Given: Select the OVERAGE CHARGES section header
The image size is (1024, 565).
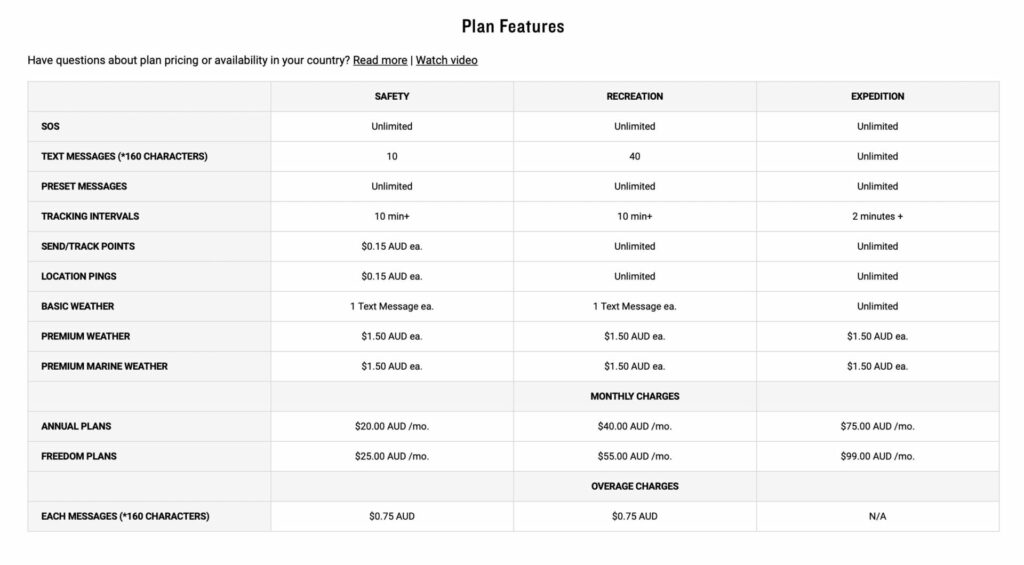Looking at the screenshot, I should (634, 487).
